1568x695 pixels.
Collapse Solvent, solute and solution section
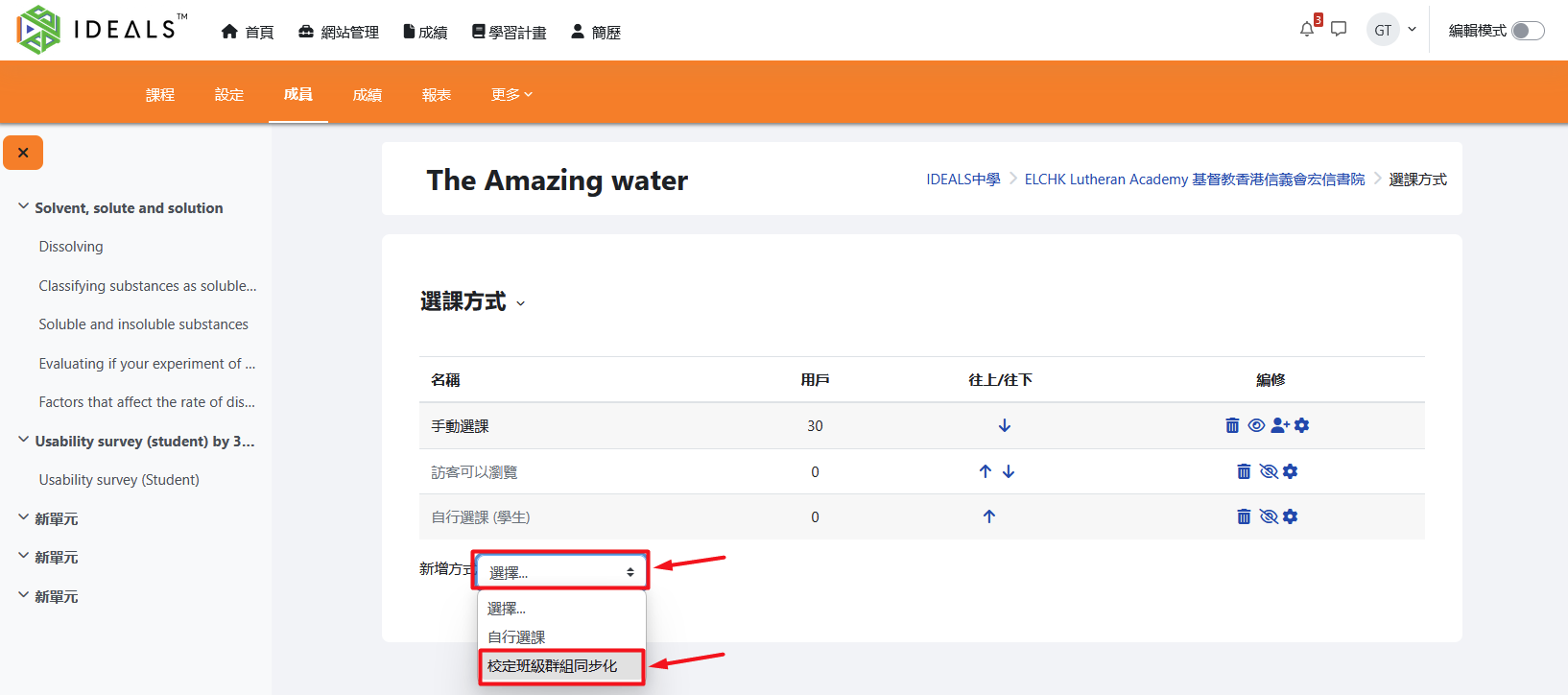coord(24,207)
